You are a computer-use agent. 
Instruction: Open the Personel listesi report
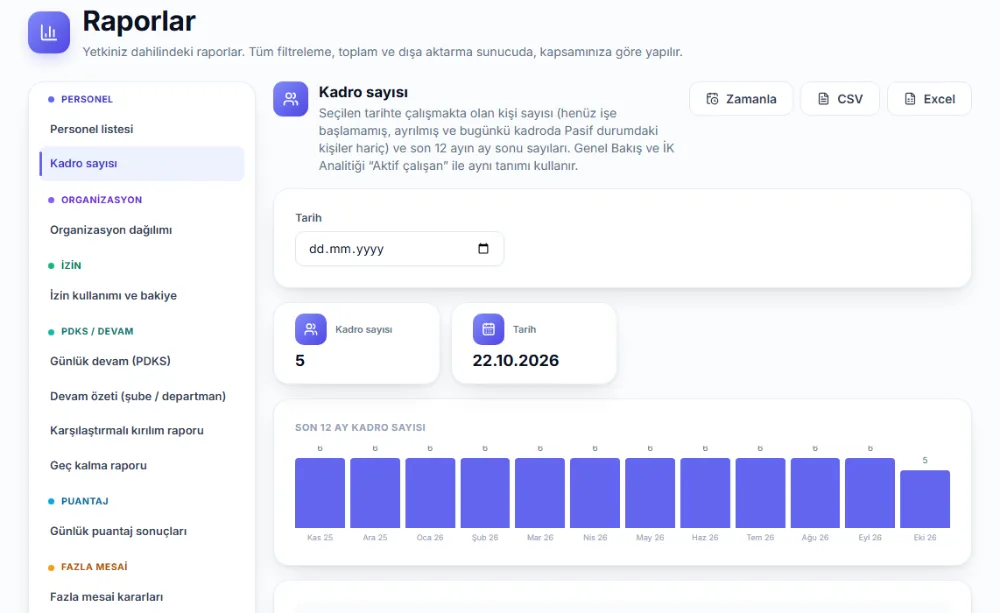(x=142, y=129)
